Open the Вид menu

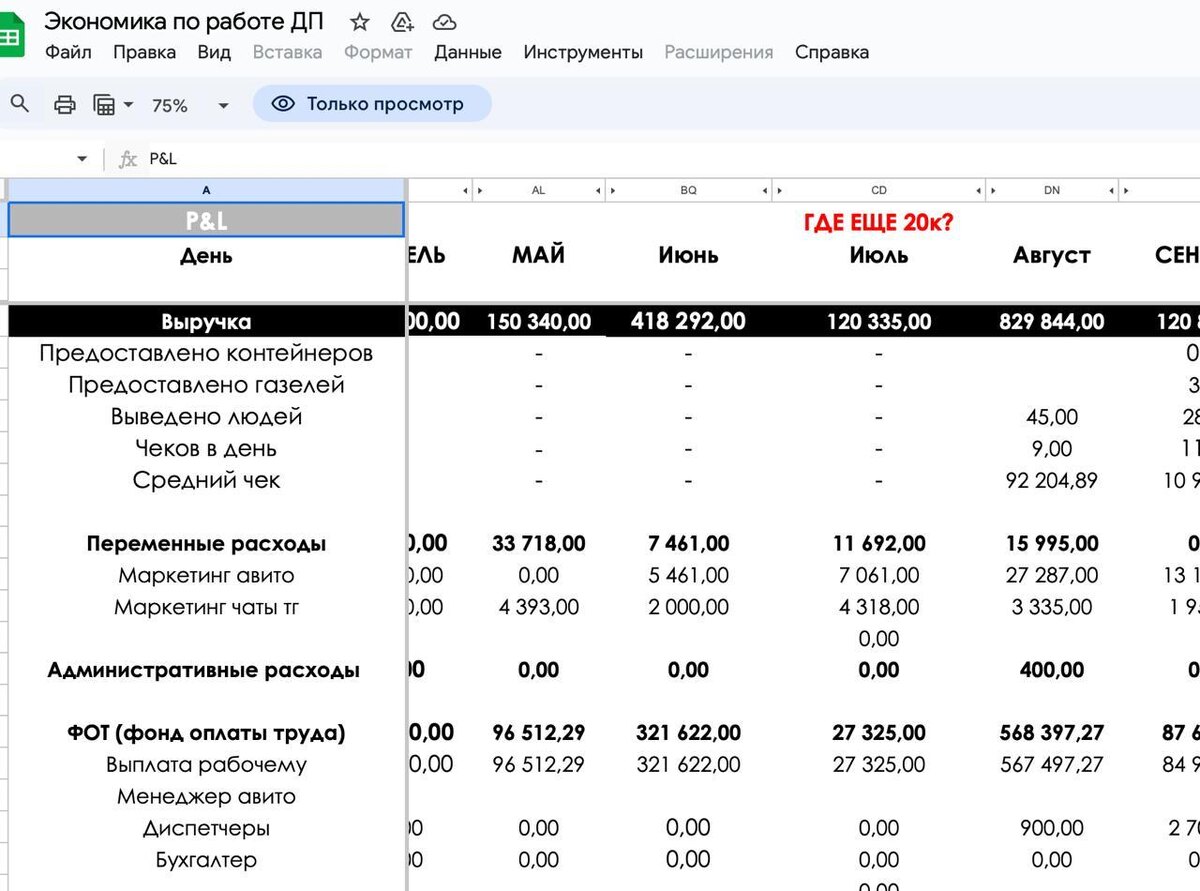tap(214, 52)
